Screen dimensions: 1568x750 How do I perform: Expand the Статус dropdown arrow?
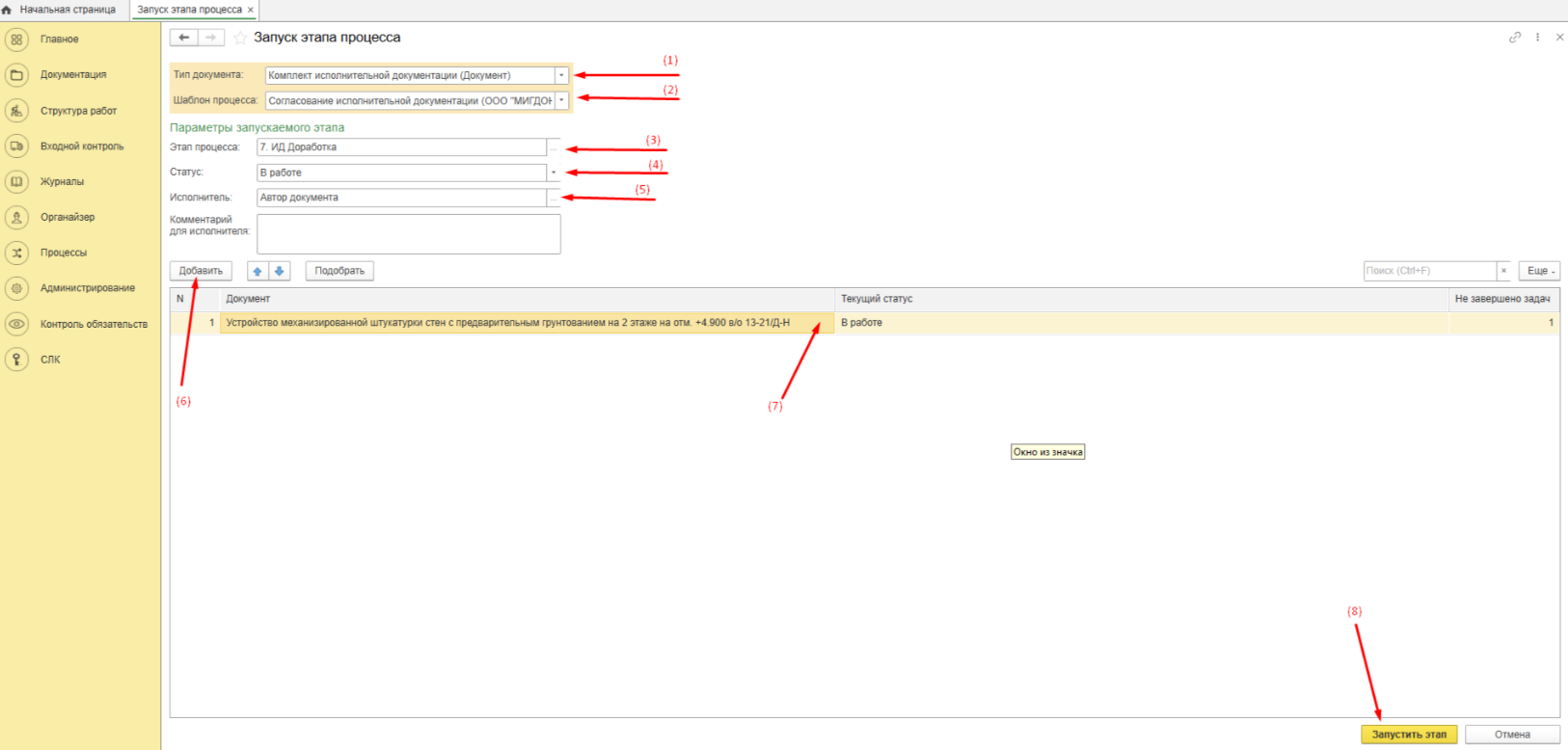pyautogui.click(x=554, y=173)
